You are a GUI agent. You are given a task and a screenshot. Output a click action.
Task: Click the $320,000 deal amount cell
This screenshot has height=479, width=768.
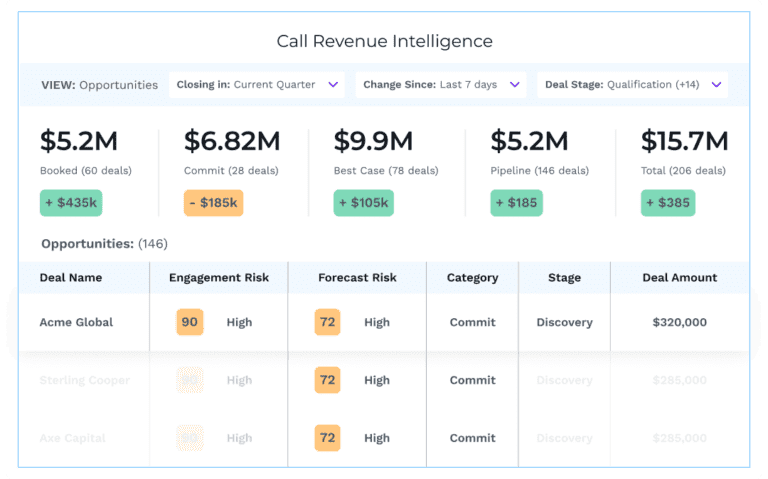coord(679,322)
